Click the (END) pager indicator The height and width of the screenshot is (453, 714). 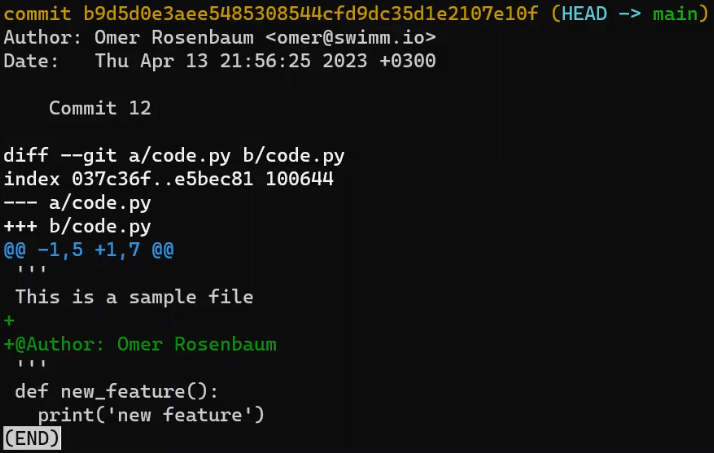pos(32,439)
